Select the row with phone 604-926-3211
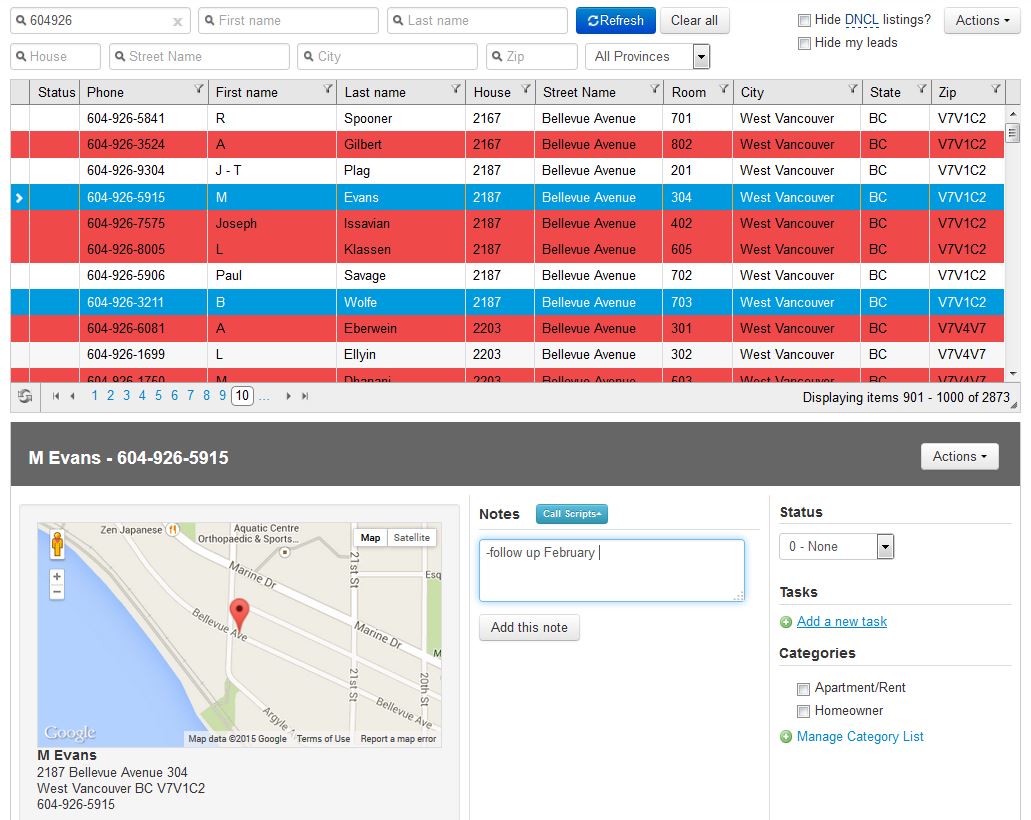The image size is (1031, 820). [x=507, y=302]
